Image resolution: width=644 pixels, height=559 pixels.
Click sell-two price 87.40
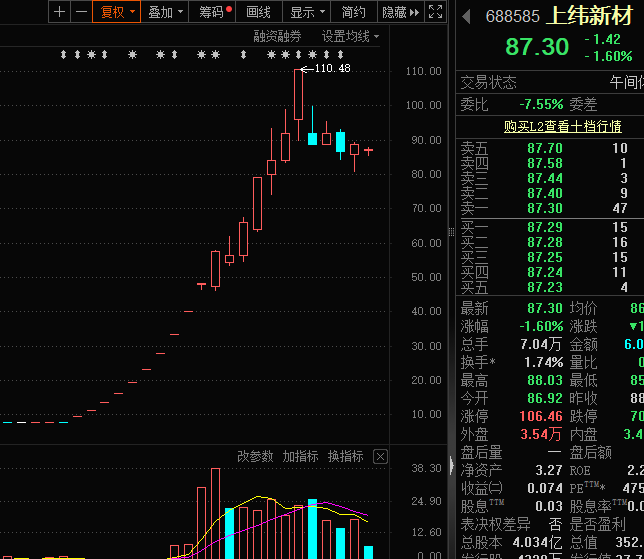click(x=545, y=193)
